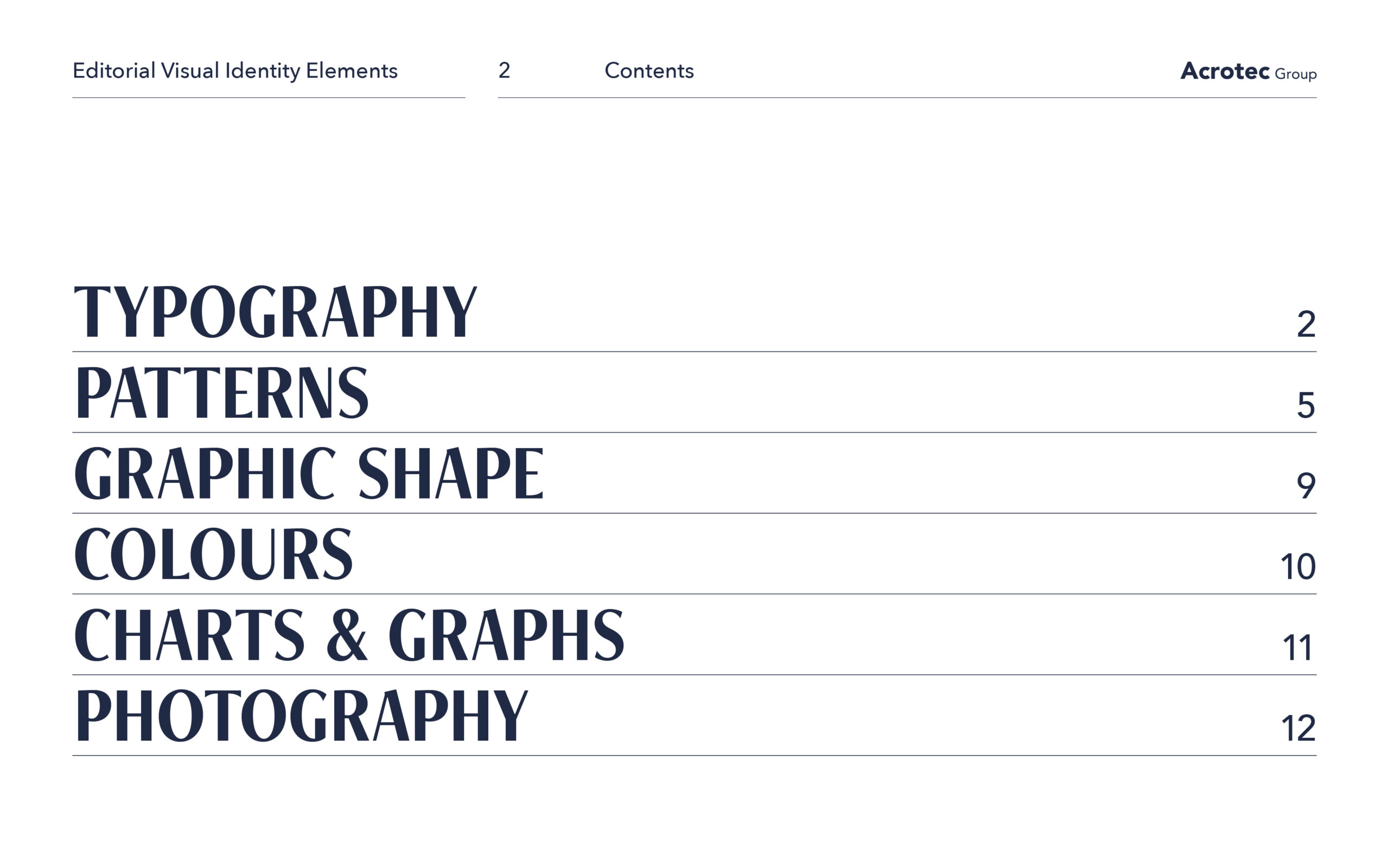Click page number 10 beside Colours
The image size is (1389, 868).
coord(1298,567)
